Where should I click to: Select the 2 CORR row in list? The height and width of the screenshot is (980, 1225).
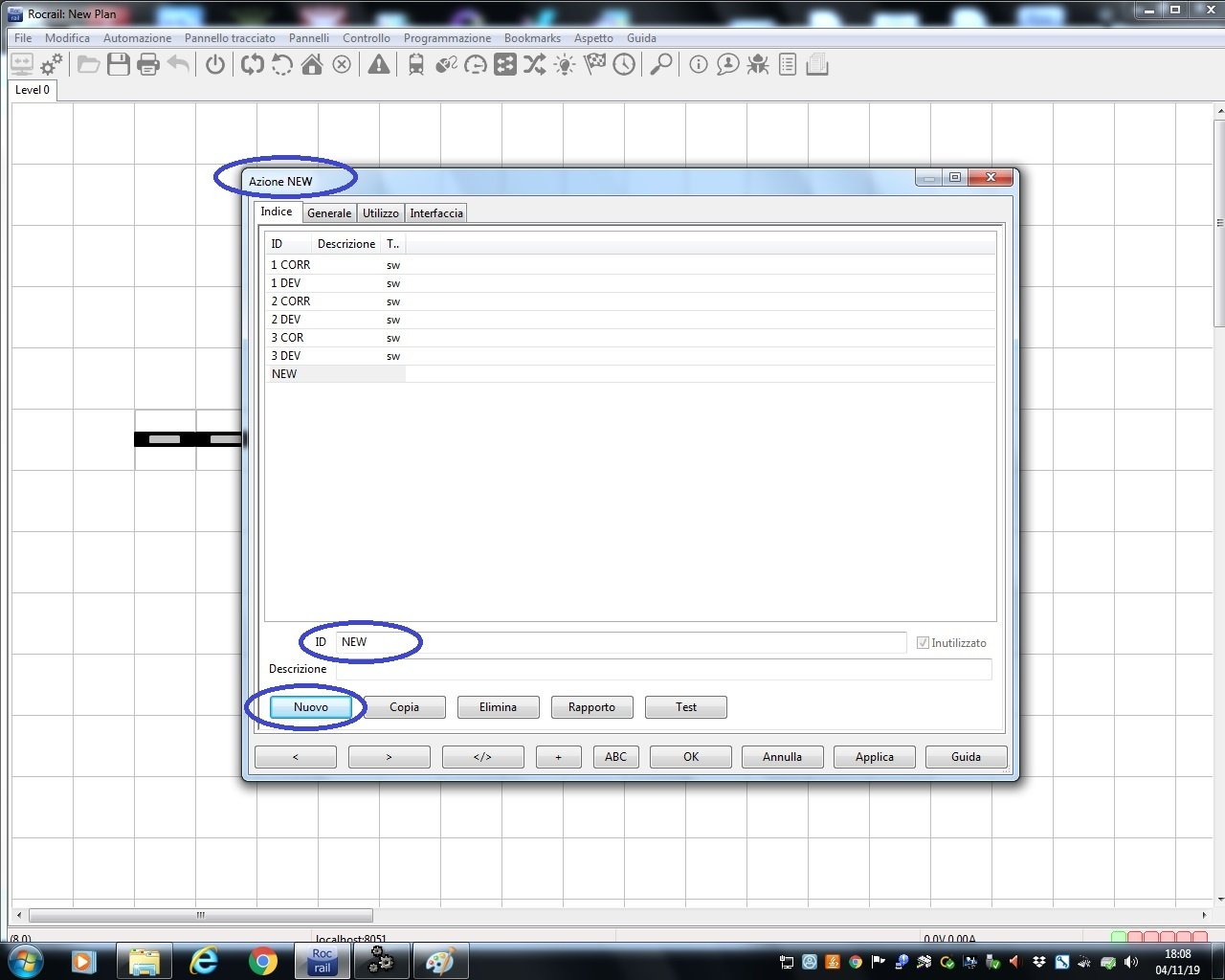click(291, 301)
